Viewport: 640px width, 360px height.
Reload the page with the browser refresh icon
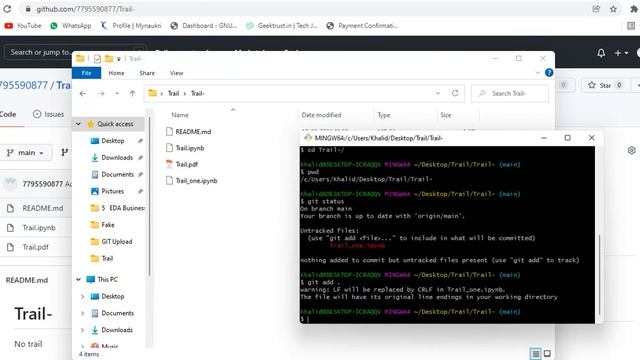click(7, 9)
